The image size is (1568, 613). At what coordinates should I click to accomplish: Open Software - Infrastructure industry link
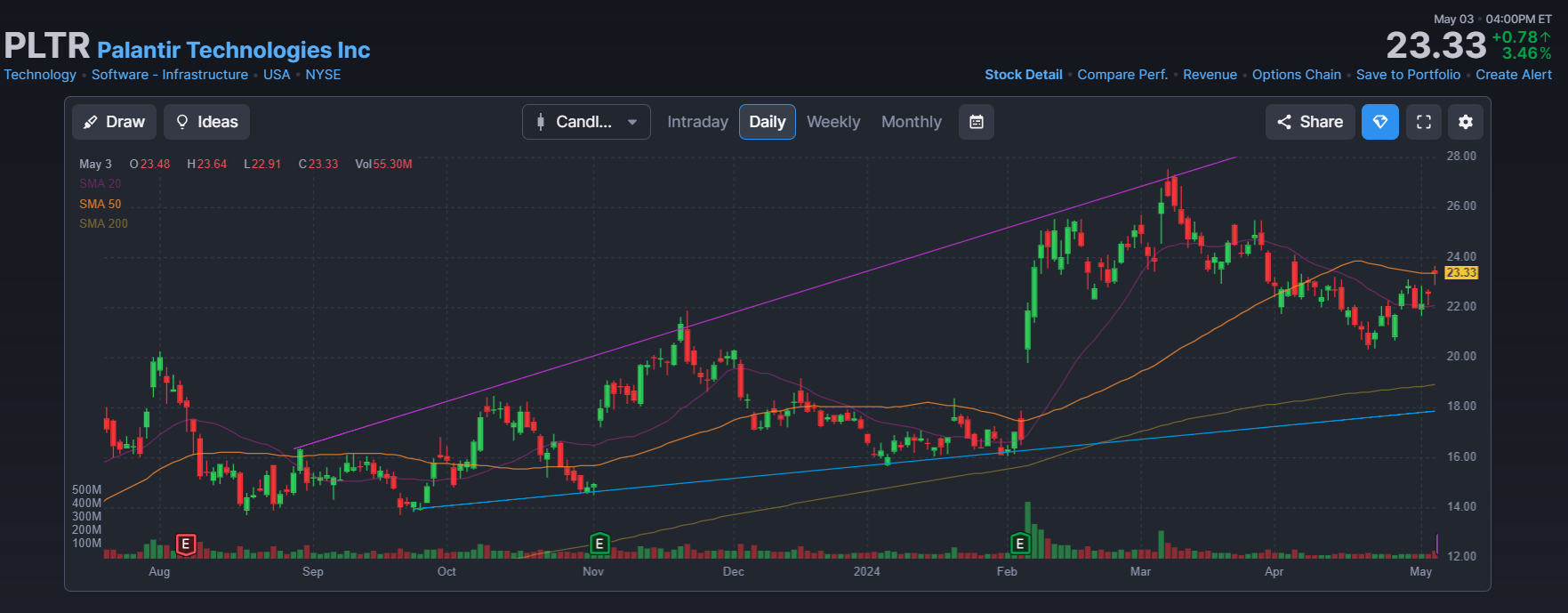click(170, 75)
